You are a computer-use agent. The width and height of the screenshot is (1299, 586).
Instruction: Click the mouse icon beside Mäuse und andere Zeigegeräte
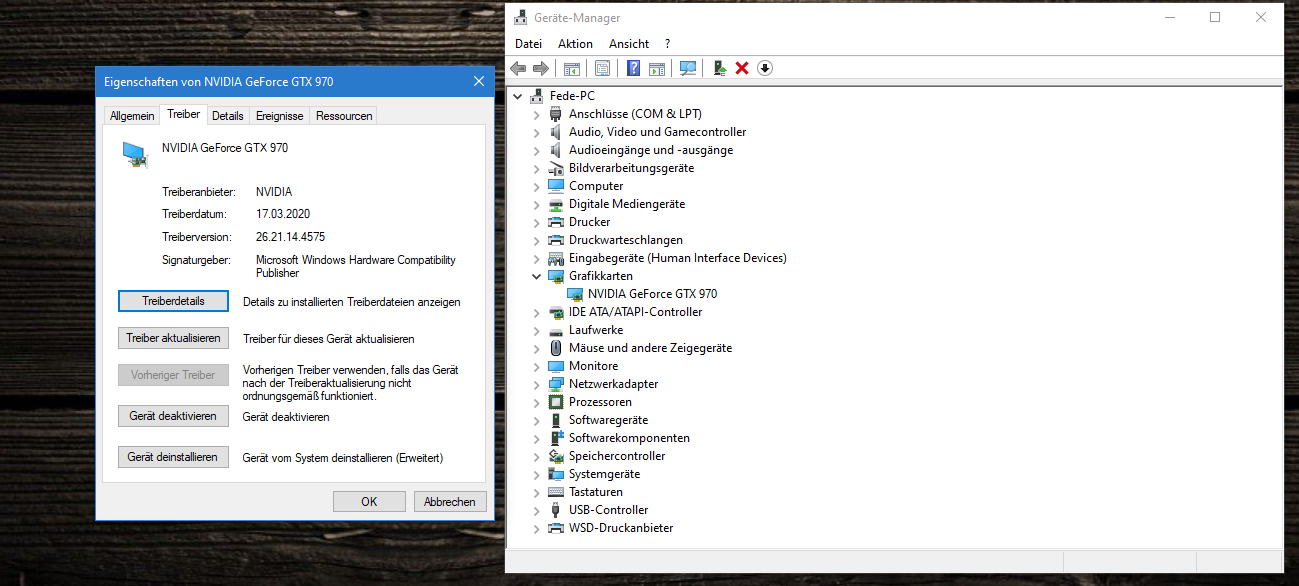click(556, 348)
